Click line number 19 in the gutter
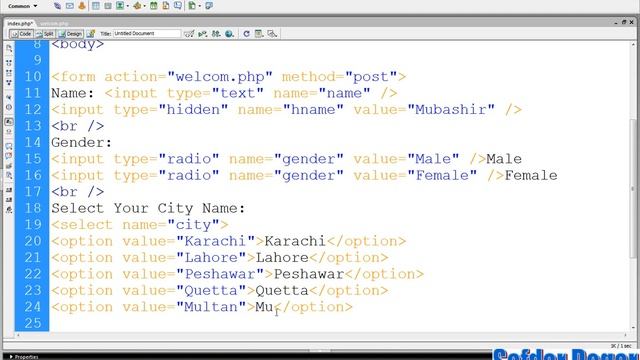This screenshot has height=360, width=640. [x=33, y=224]
